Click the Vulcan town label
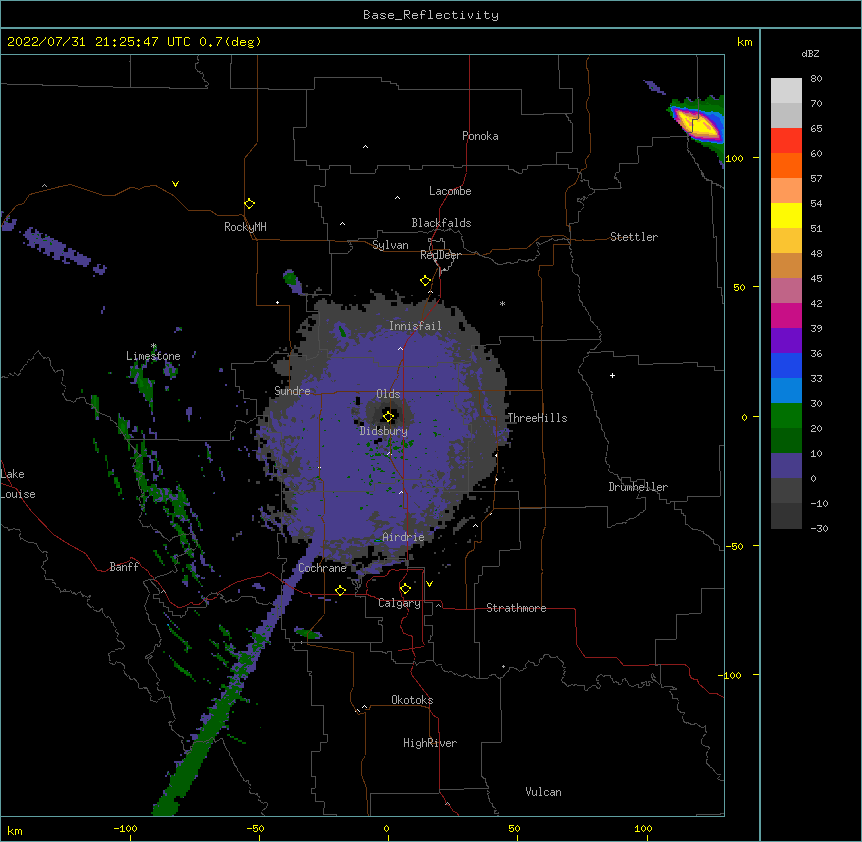Viewport: 862px width, 842px height. (543, 792)
